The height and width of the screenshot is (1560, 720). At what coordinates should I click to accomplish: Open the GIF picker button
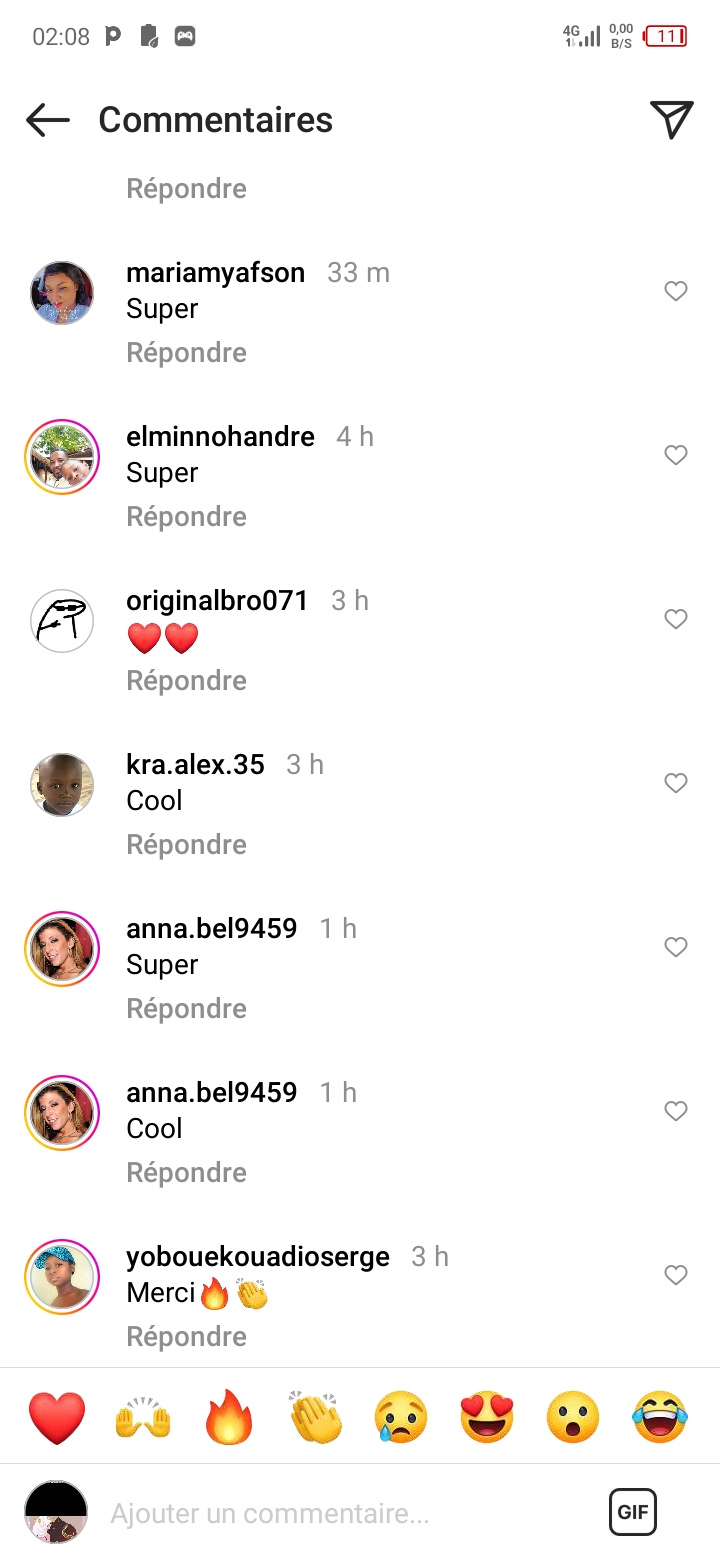pos(633,1512)
